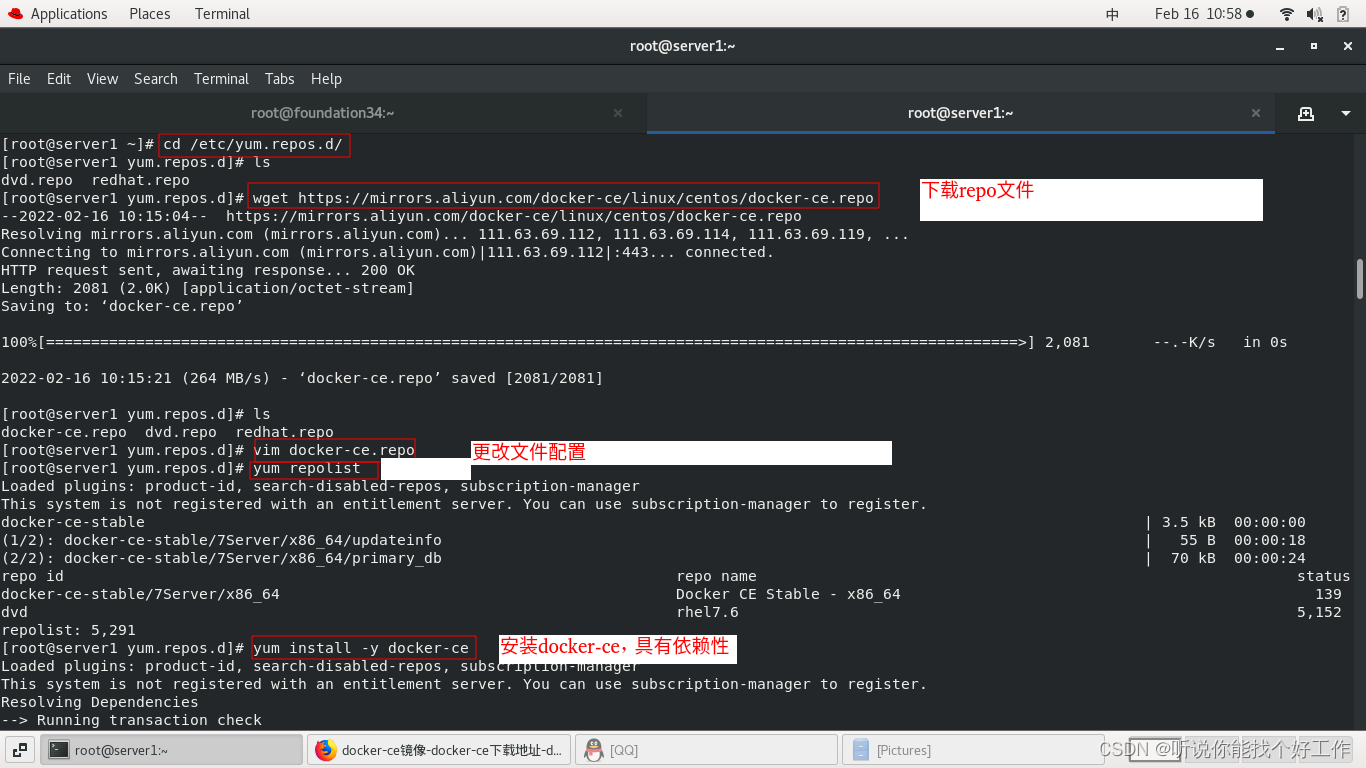Click the new terminal tab icon
1366x768 pixels.
tap(1306, 113)
